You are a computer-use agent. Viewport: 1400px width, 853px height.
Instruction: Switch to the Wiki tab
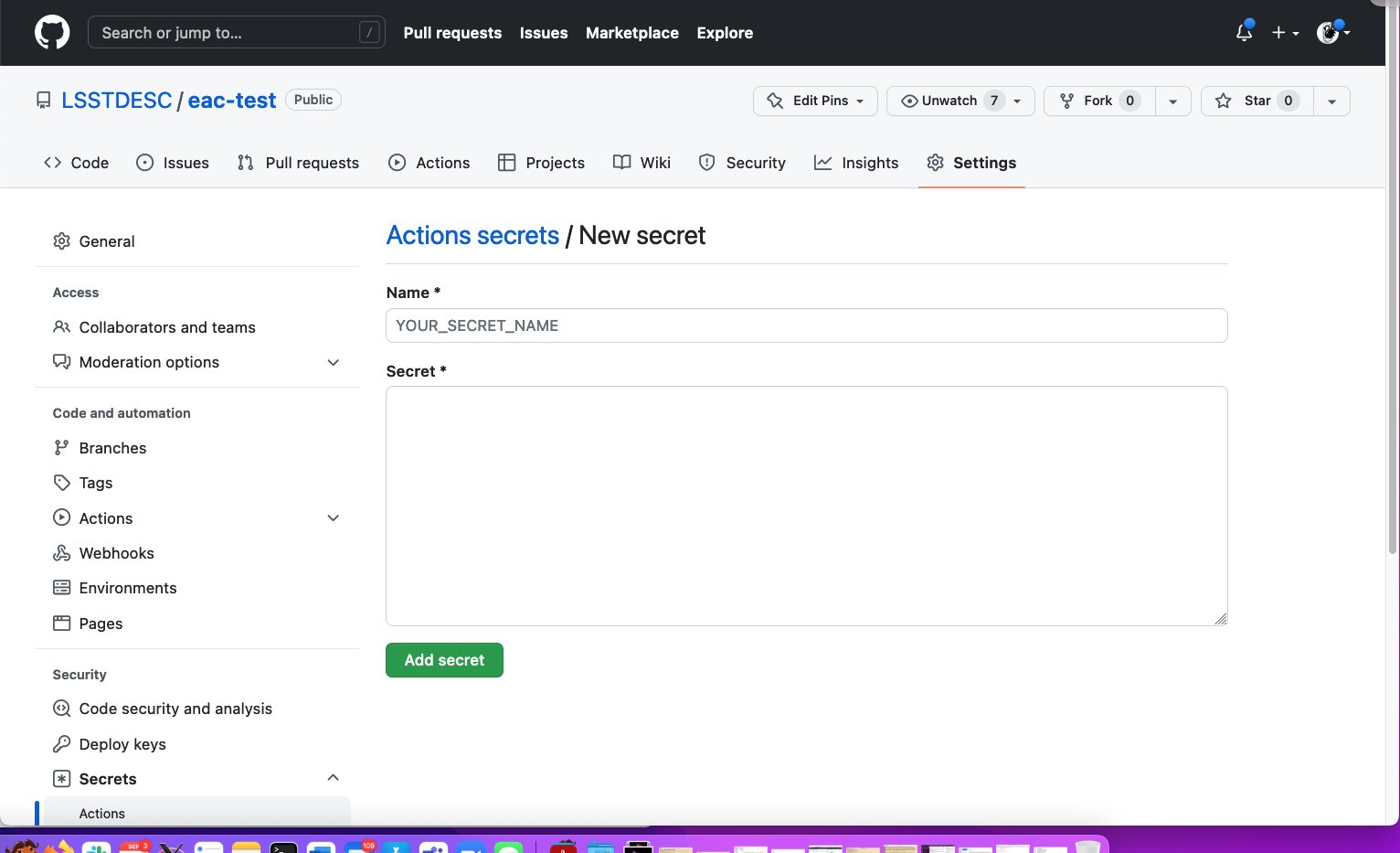coord(642,163)
